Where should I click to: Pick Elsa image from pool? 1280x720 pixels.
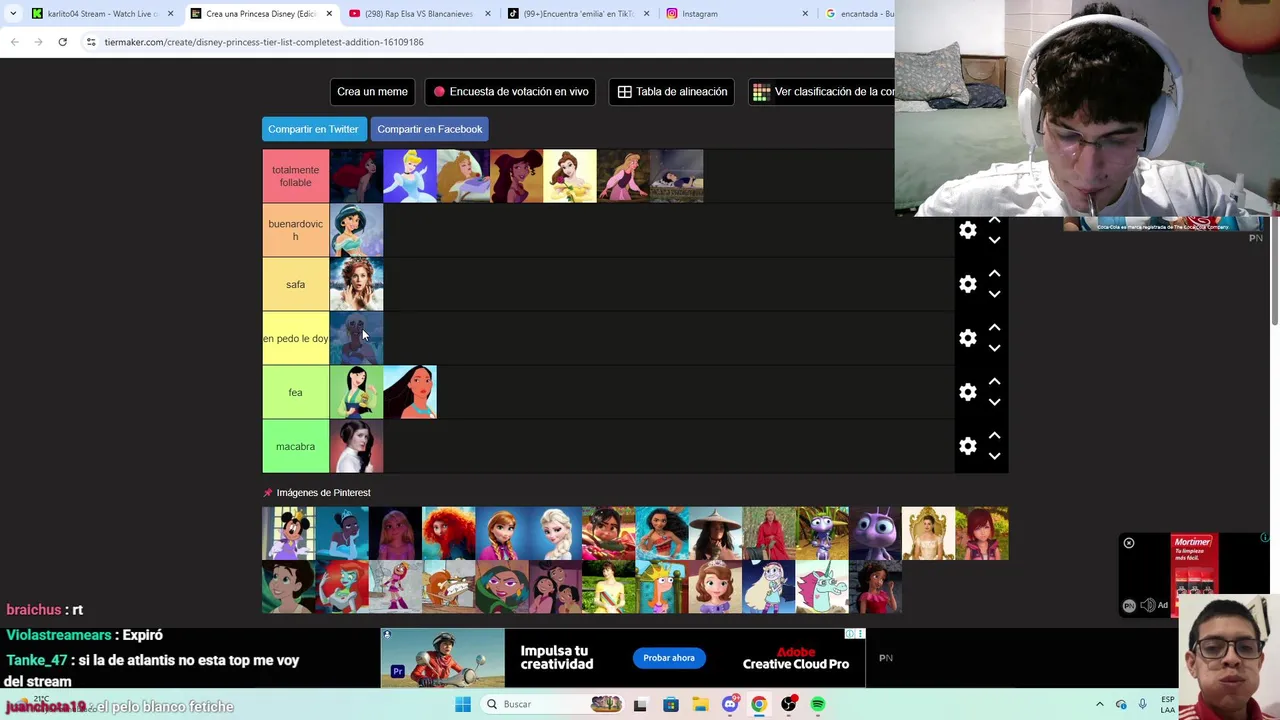(x=555, y=533)
